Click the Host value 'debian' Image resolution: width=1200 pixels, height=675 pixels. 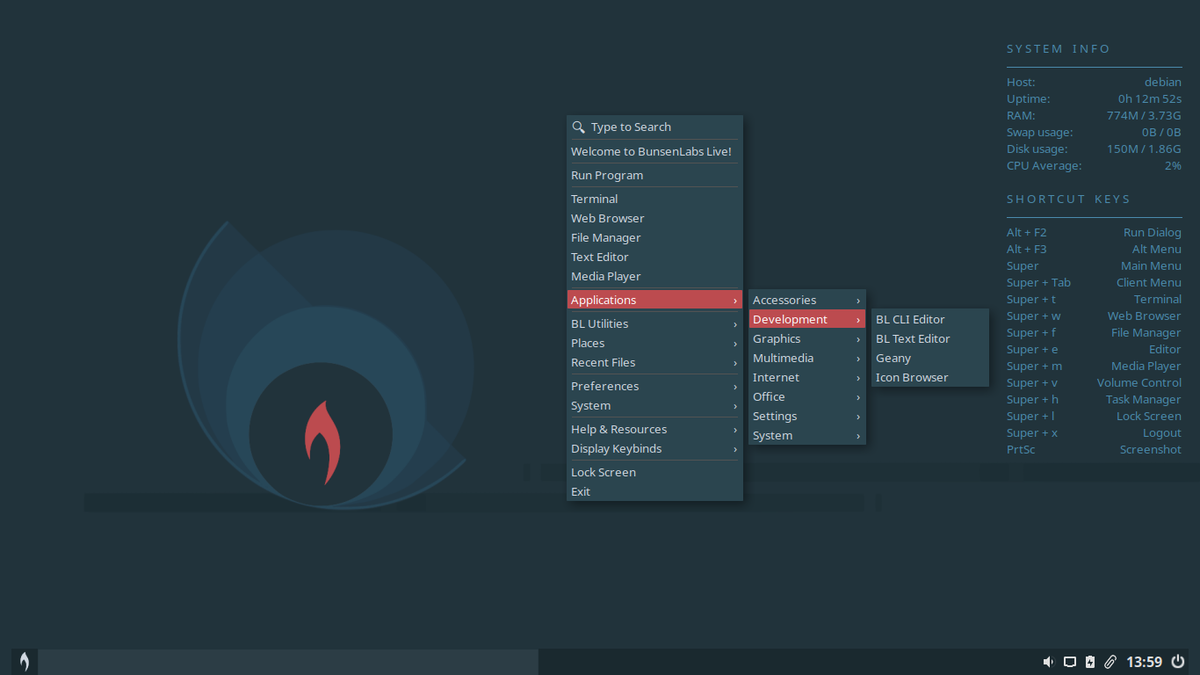[x=1163, y=82]
